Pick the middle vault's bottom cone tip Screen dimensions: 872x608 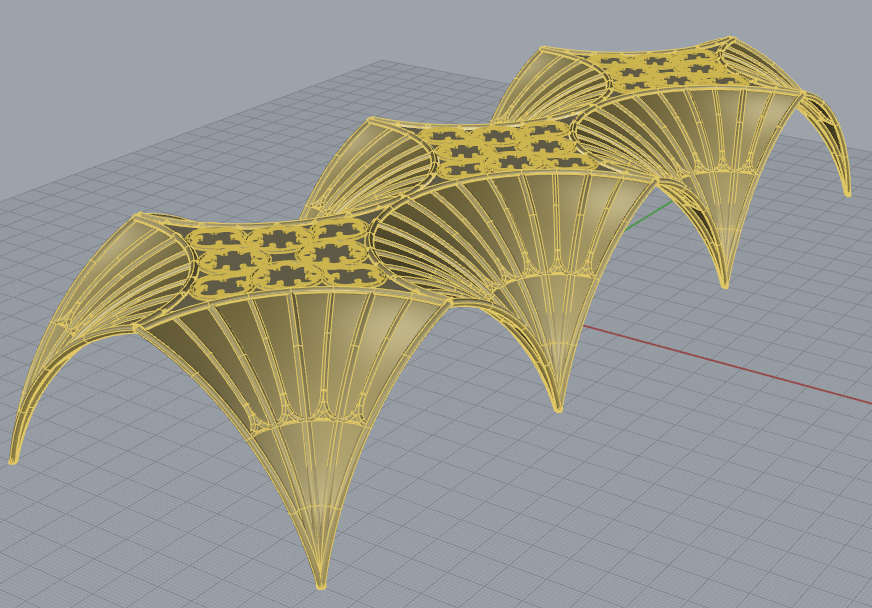(558, 409)
